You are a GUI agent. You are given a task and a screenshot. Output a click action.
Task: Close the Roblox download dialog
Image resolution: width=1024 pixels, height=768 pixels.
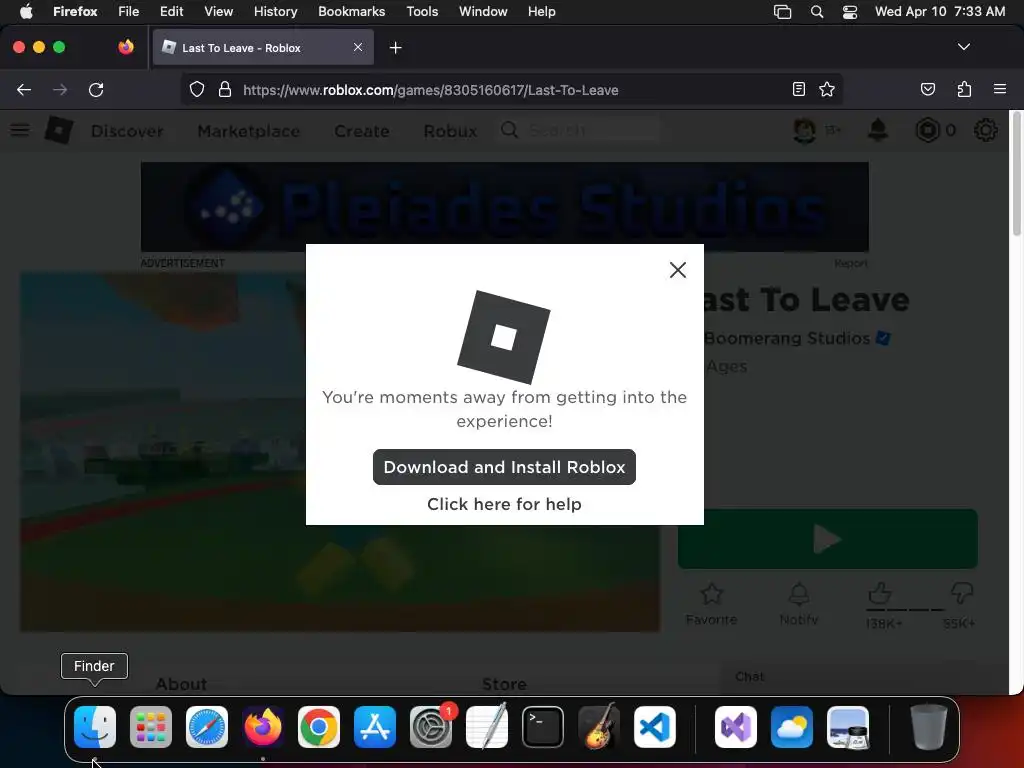pyautogui.click(x=677, y=270)
